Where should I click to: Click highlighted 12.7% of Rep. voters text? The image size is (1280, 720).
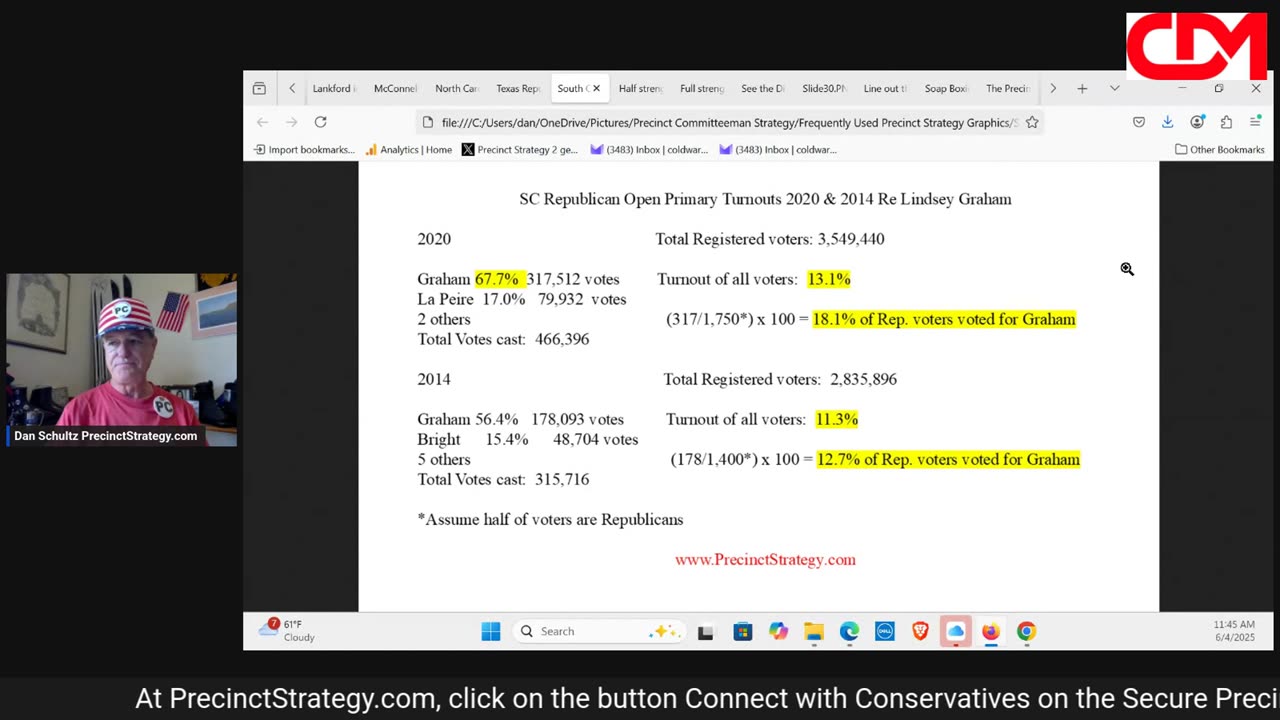948,459
